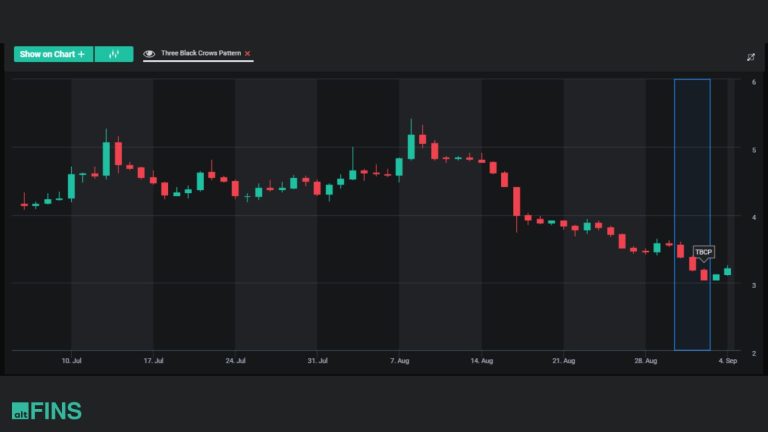Click the 4. Sep date label
768x432 pixels.
pyautogui.click(x=728, y=360)
